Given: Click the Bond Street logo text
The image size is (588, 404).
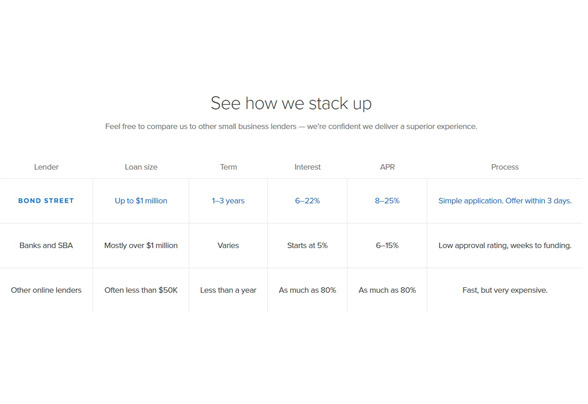Looking at the screenshot, I should click(46, 201).
